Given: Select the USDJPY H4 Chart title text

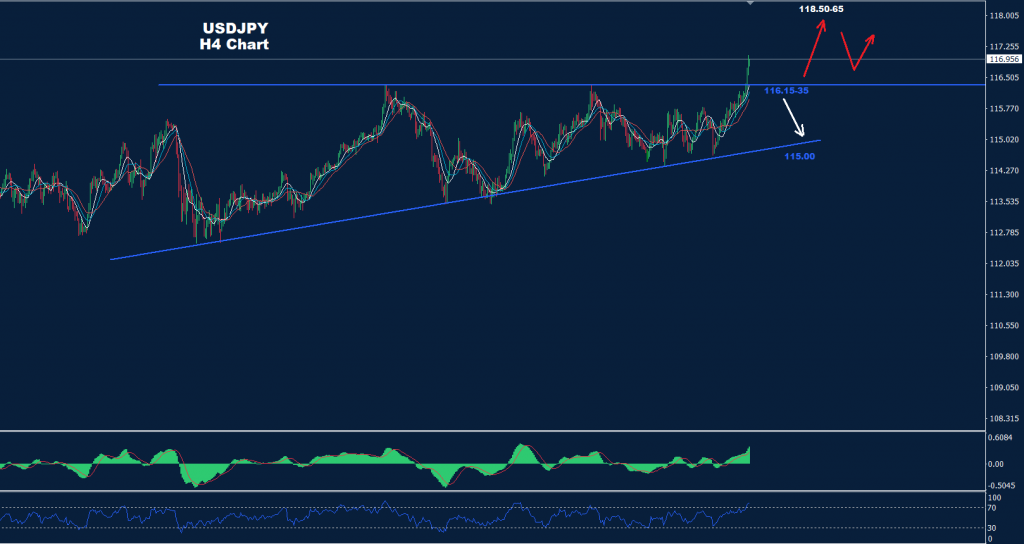Looking at the screenshot, I should [x=234, y=37].
